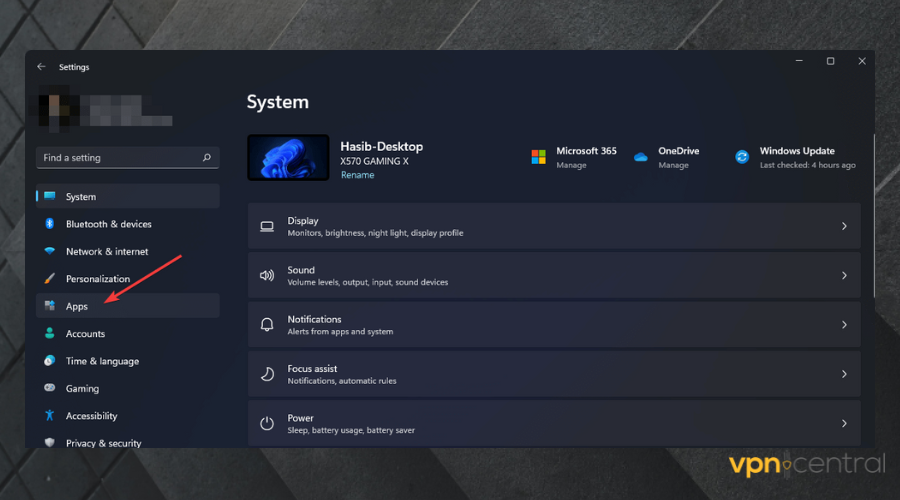The width and height of the screenshot is (900, 500).
Task: Open Windows Update status tile
Action: click(x=795, y=158)
